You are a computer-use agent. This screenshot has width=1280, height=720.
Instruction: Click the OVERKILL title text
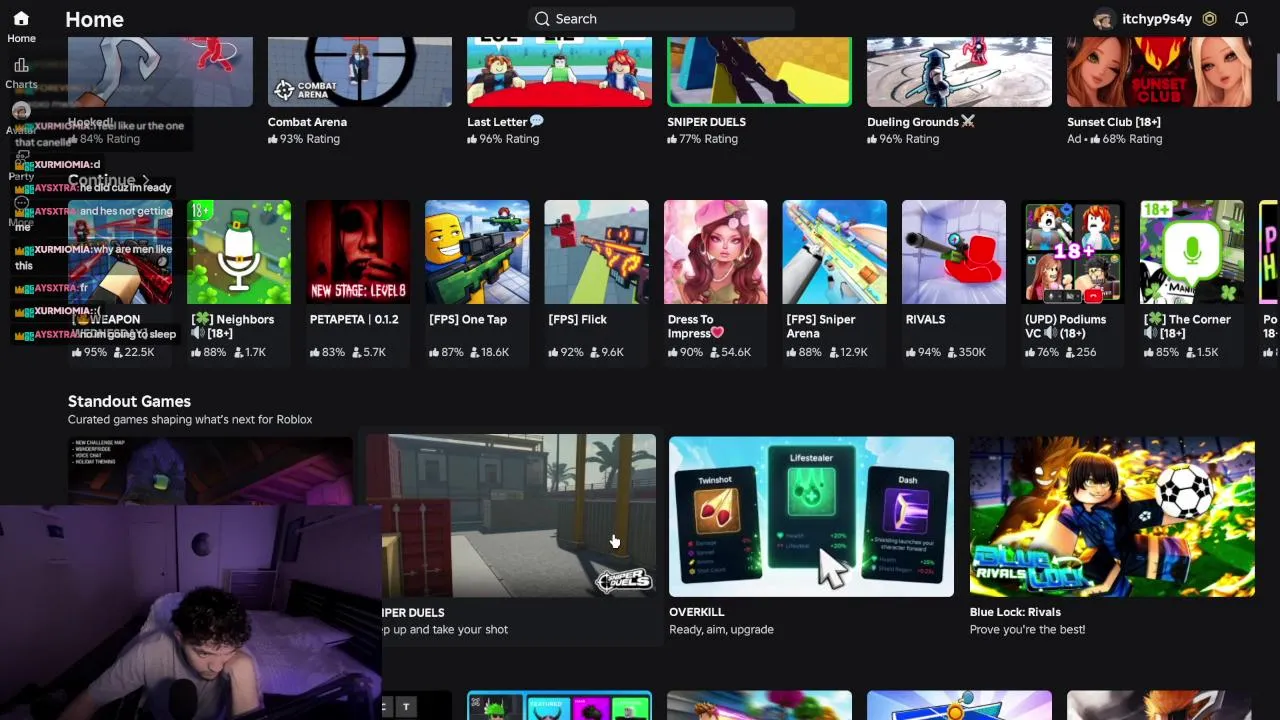pos(697,612)
